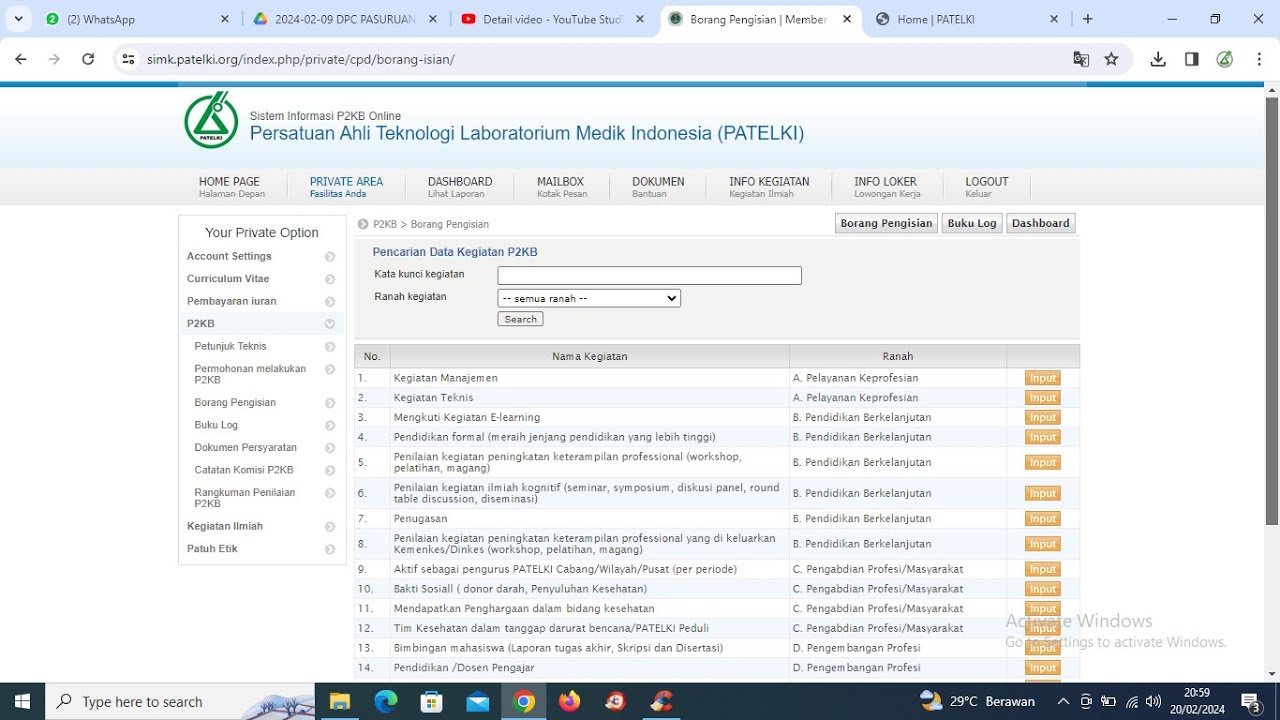Switch to Home PATELKI browser tab
The width and height of the screenshot is (1280, 720).
click(968, 19)
